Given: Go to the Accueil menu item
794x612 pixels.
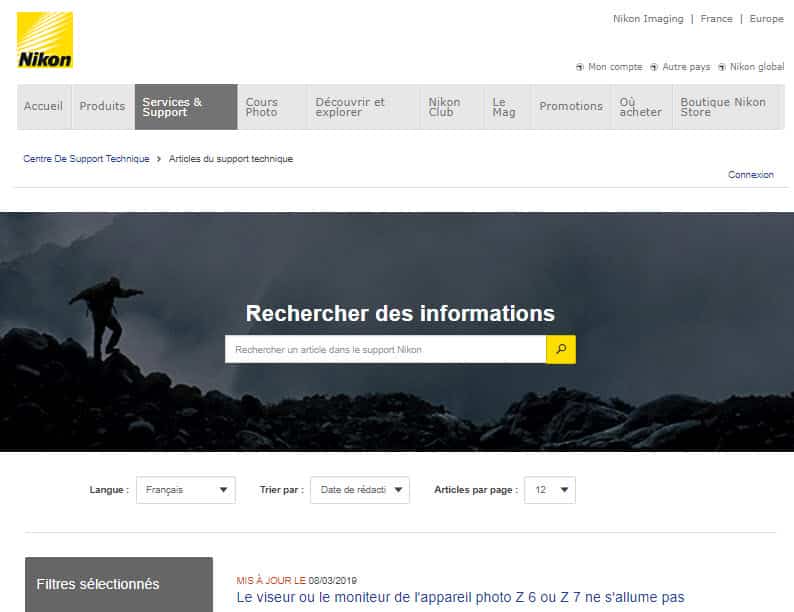Looking at the screenshot, I should pyautogui.click(x=44, y=106).
